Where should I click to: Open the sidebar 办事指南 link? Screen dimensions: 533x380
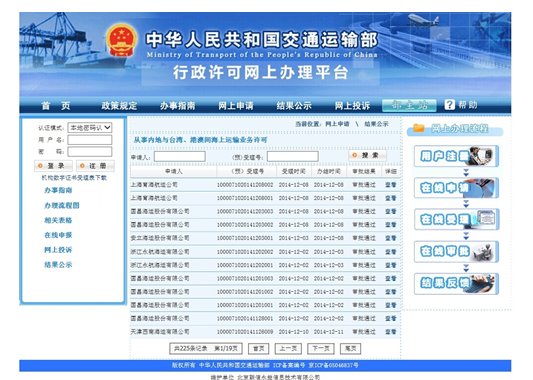click(x=58, y=190)
